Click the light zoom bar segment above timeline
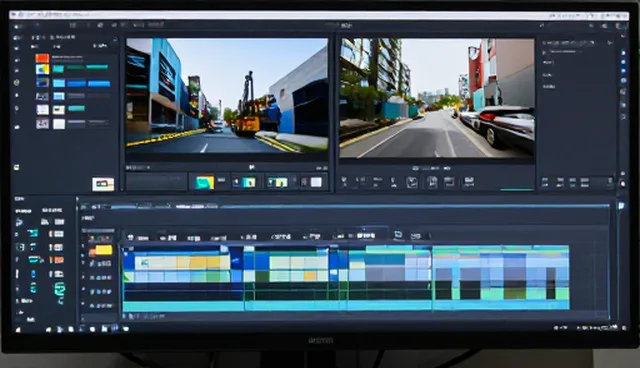 tap(196, 206)
